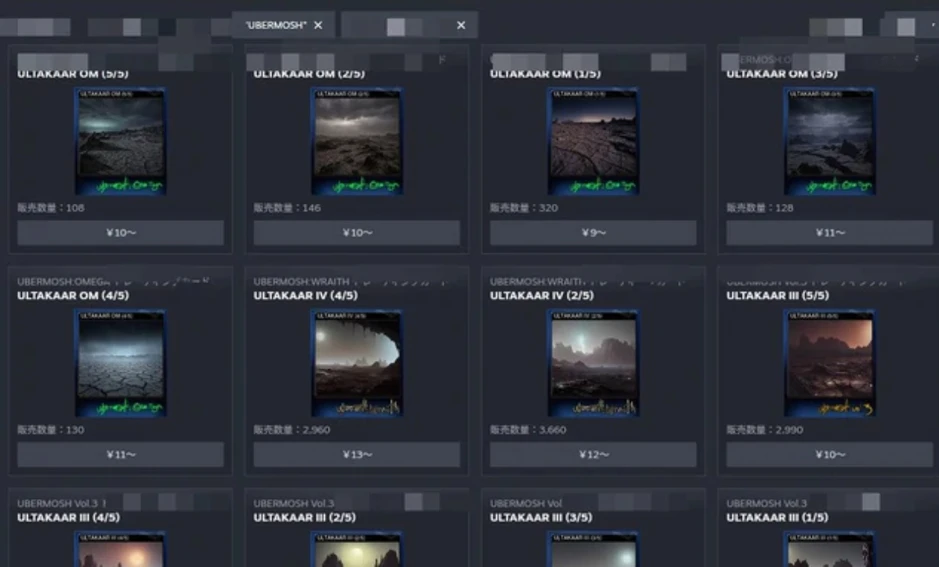Open the ULTAKAAR OM (5/5) card thumbnail
The height and width of the screenshot is (567, 939).
120,141
